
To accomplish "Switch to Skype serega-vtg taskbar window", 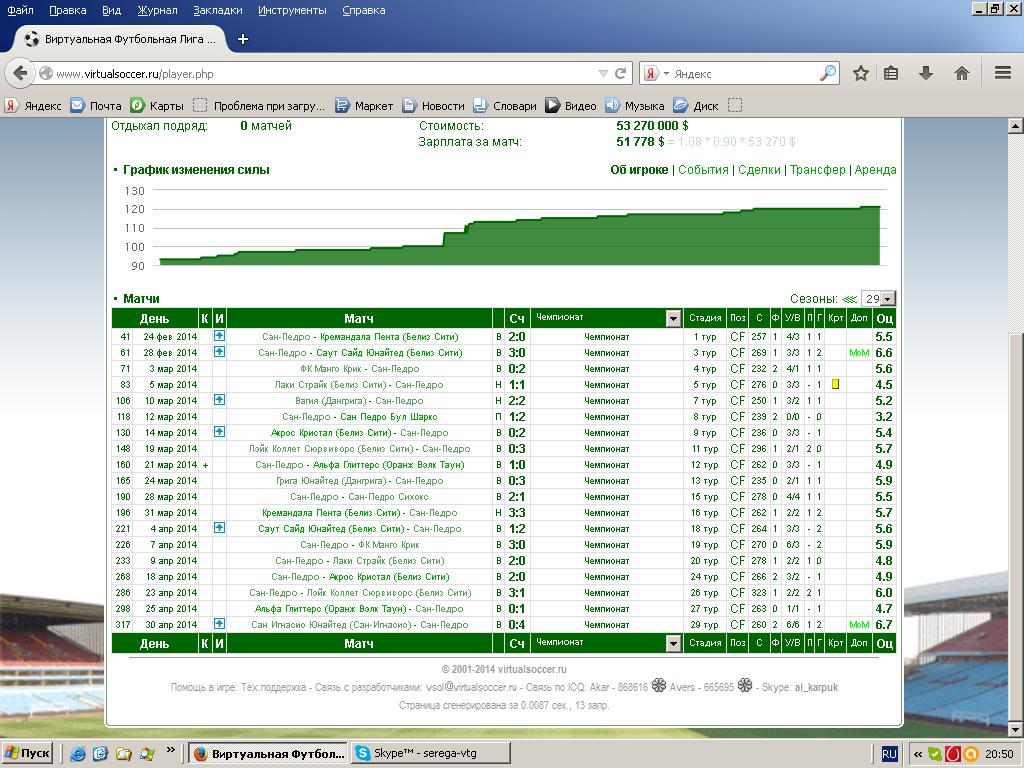I will coord(430,754).
